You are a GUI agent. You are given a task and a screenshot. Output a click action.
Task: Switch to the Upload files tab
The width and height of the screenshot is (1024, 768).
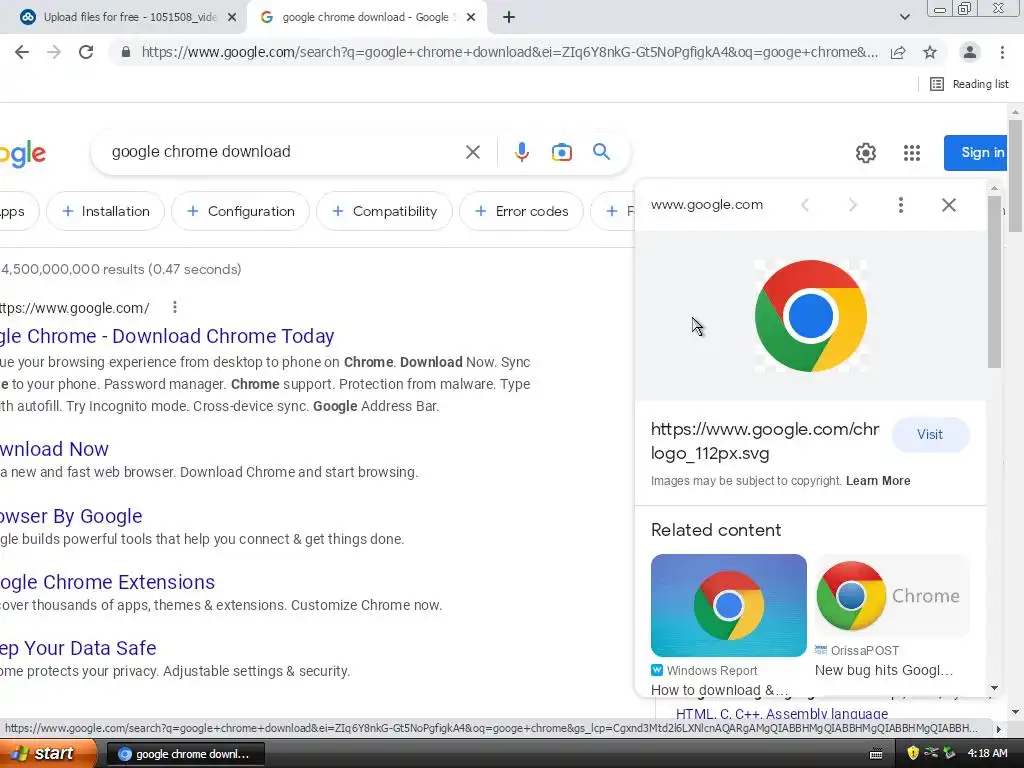tap(123, 17)
